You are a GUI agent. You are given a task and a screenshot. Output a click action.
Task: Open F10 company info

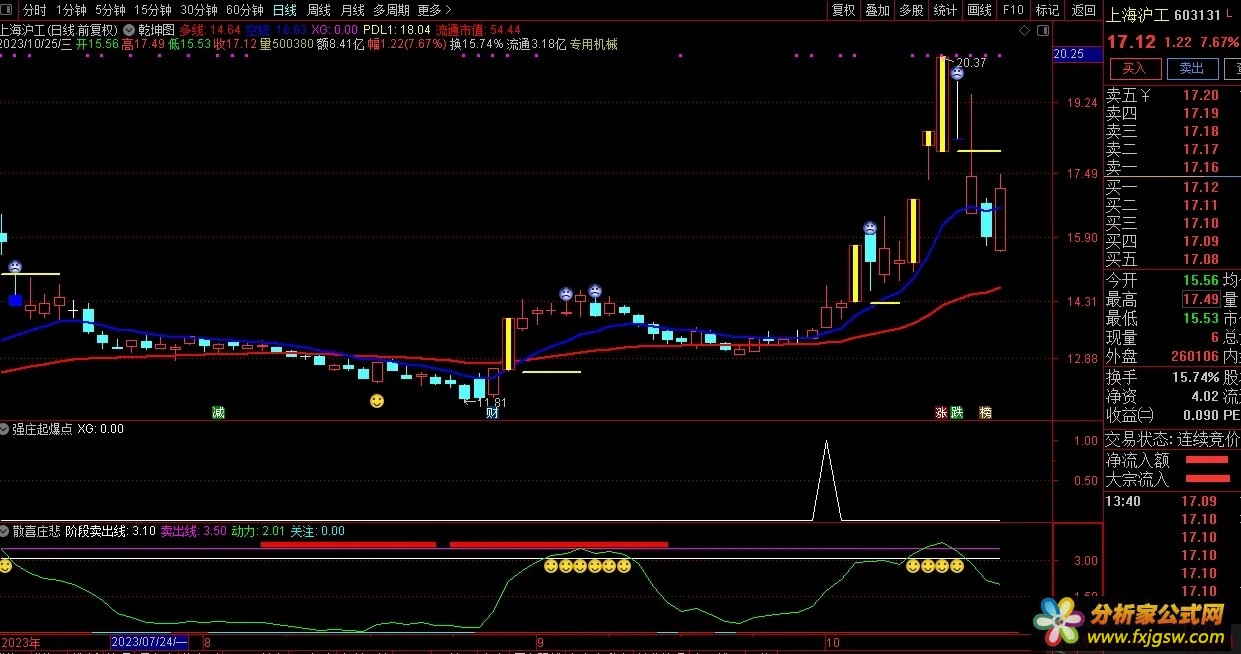tap(1013, 10)
